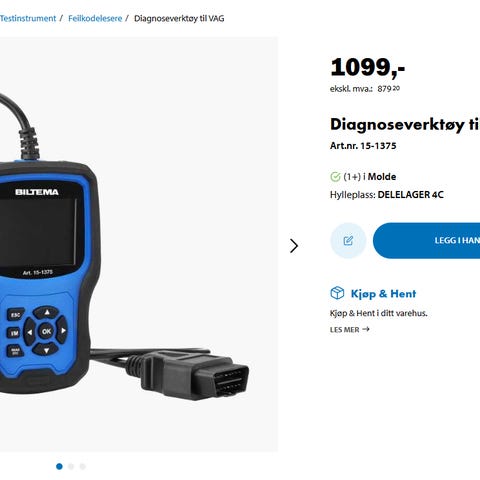Image resolution: width=480 pixels, height=480 pixels.
Task: Select the third carousel dot
Action: coord(83,466)
